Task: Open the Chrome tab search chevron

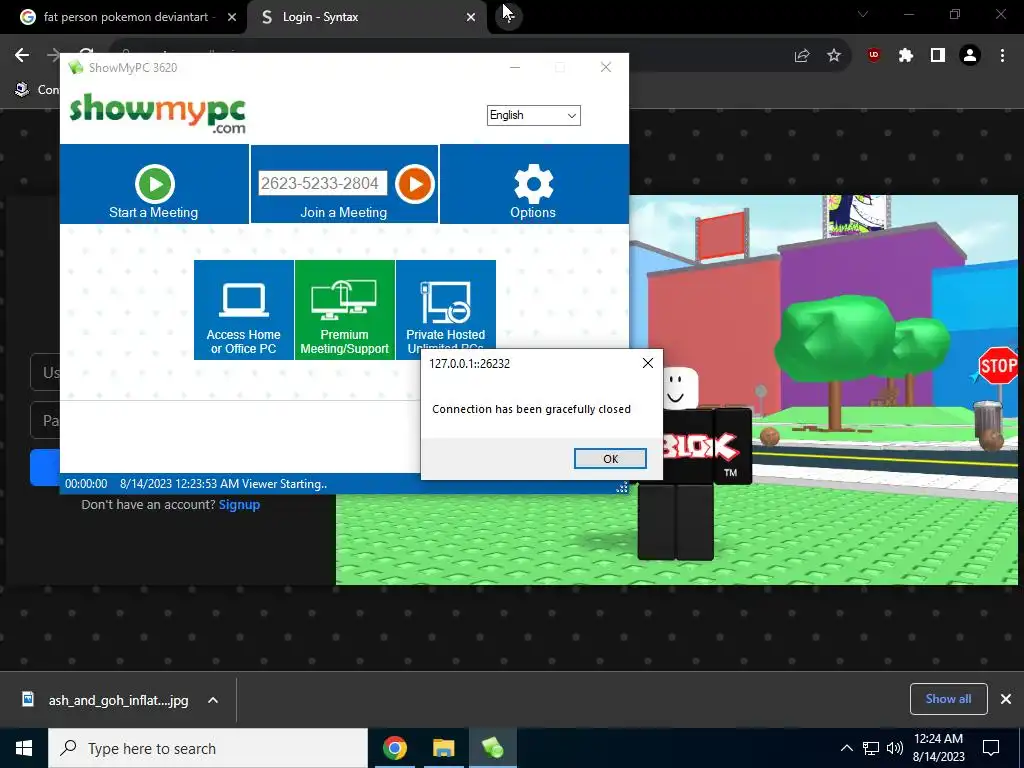Action: coord(863,14)
